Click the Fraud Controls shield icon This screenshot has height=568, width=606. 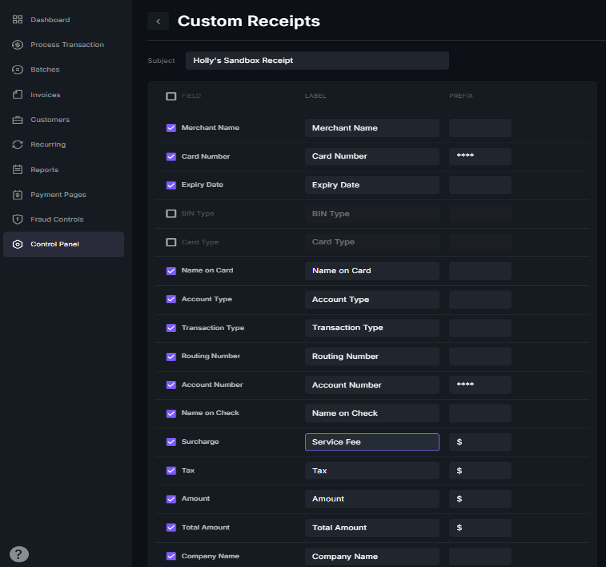[18, 219]
